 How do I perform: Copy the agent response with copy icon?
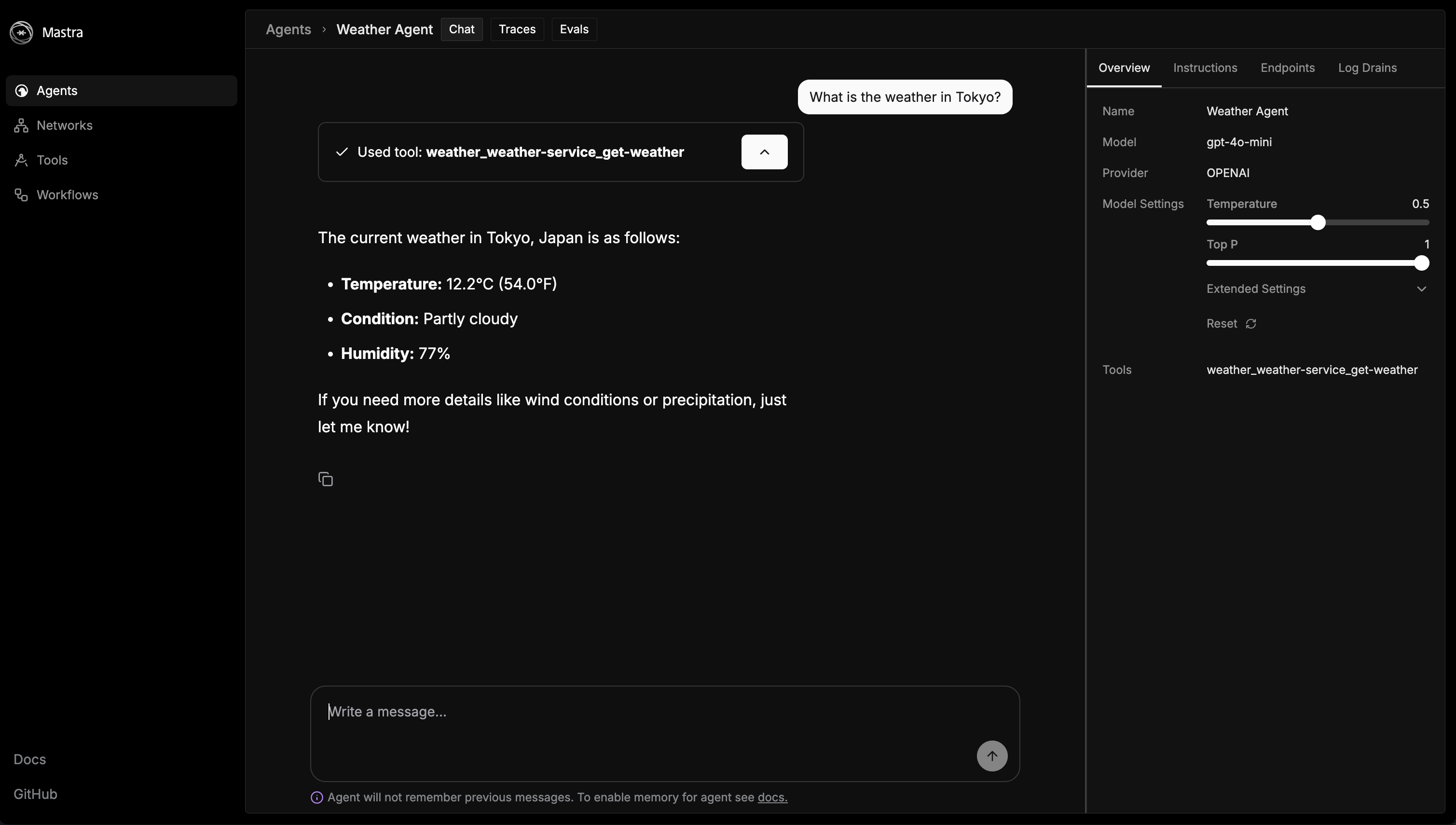click(x=325, y=480)
